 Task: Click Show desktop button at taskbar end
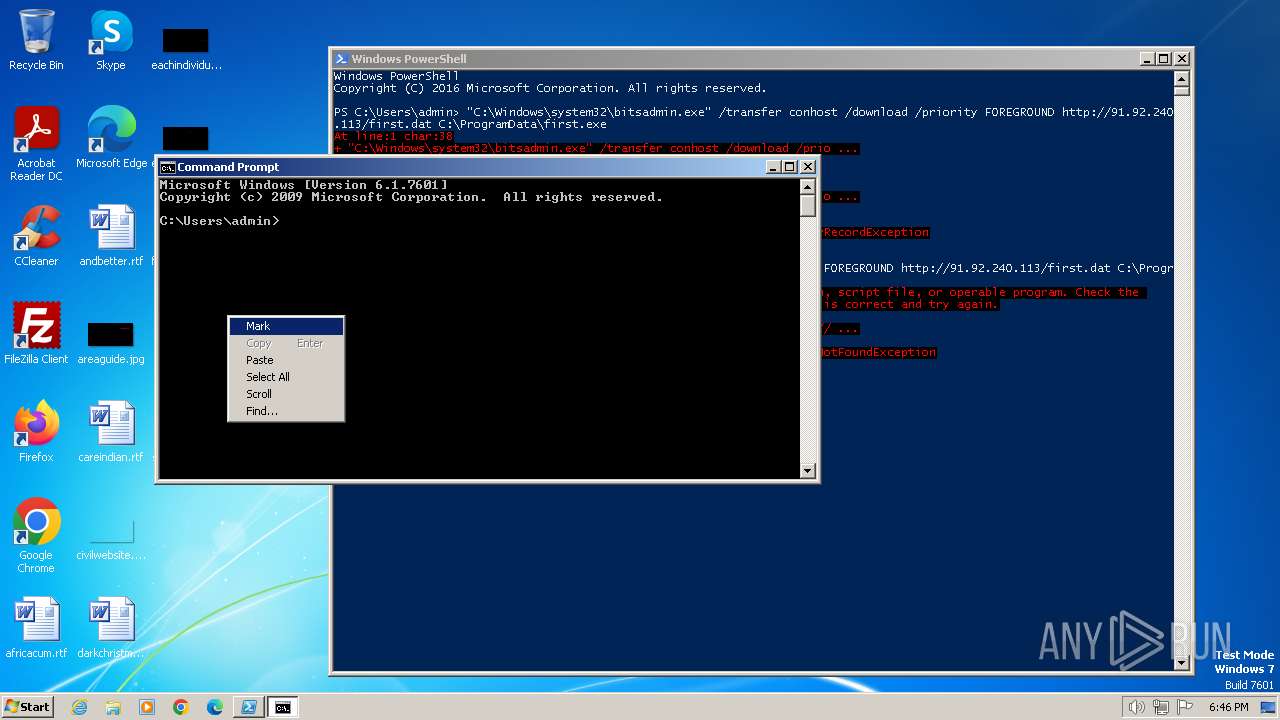click(x=1270, y=707)
